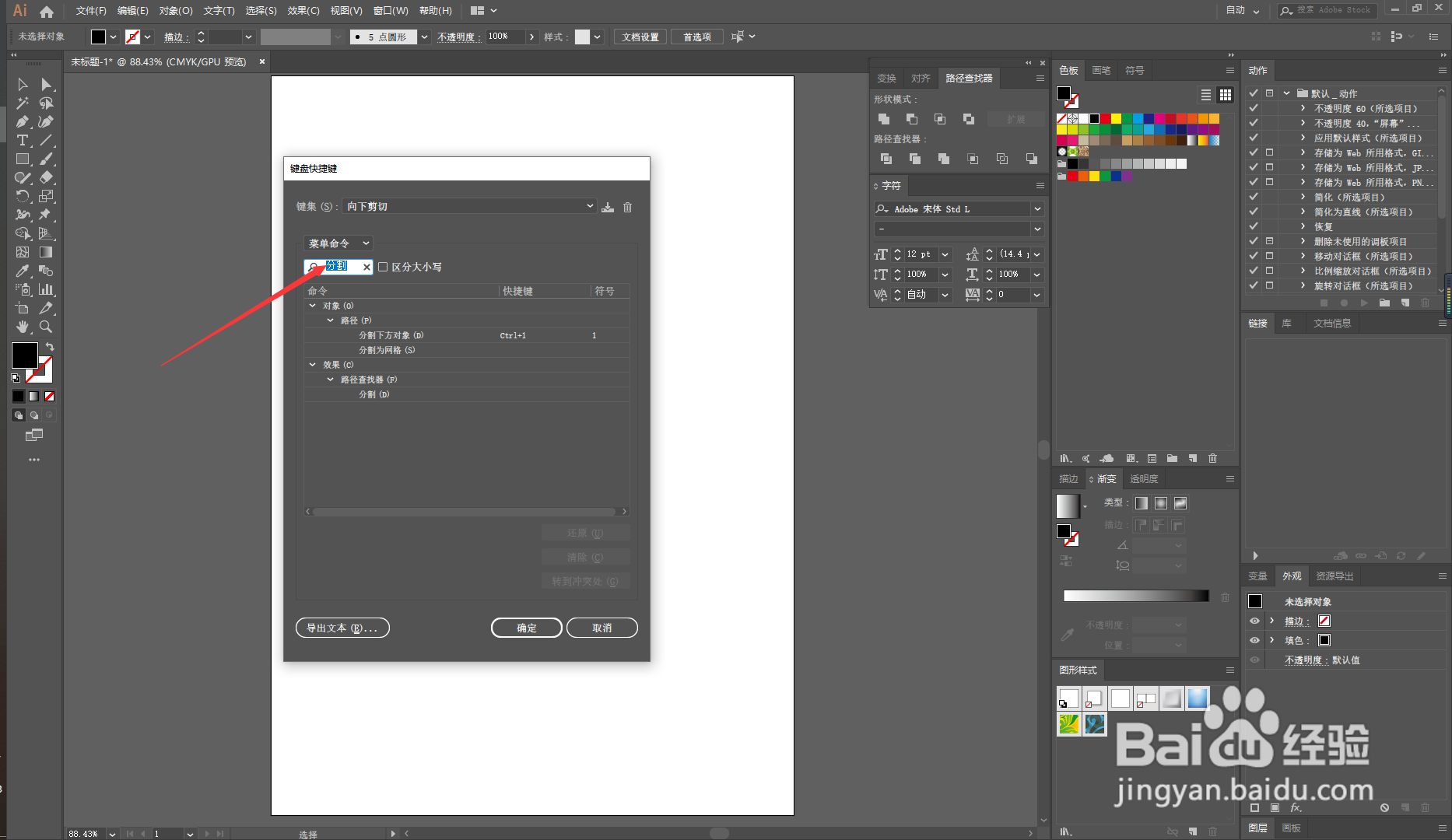
Task: Collapse the 效果 (C) tree node
Action: coord(313,365)
